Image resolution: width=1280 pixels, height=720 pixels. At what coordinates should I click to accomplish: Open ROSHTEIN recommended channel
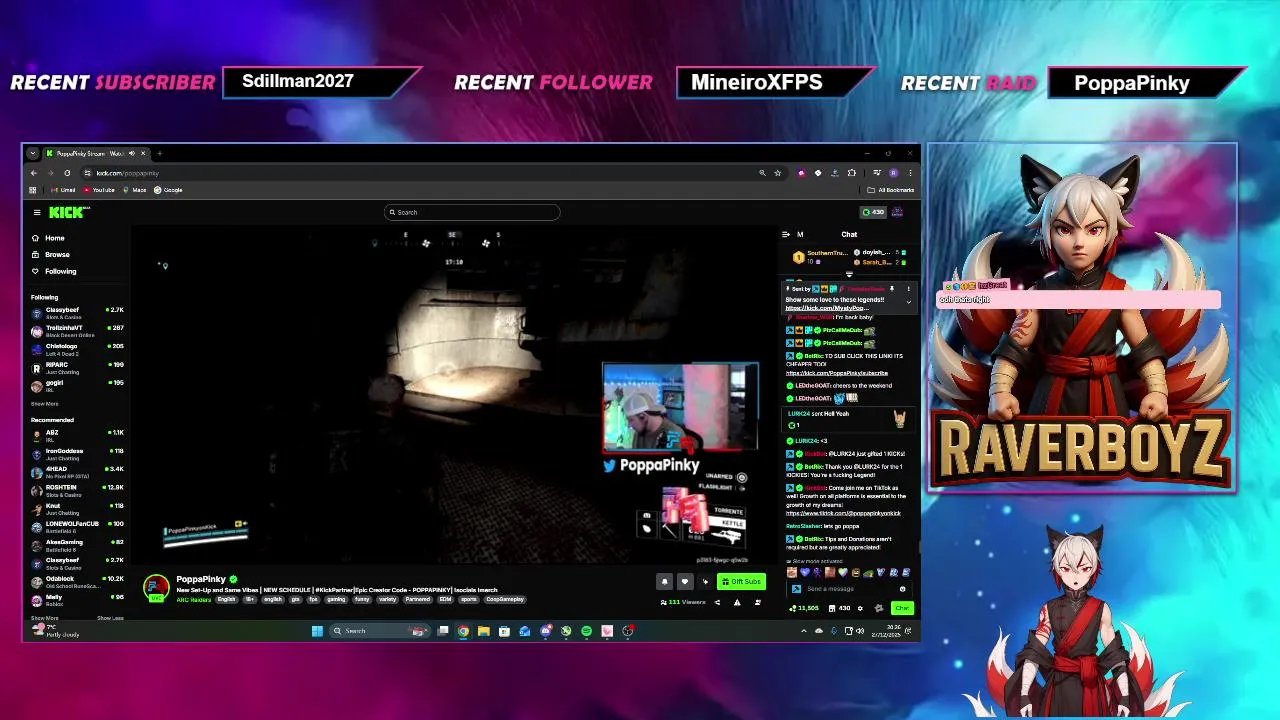pos(77,489)
